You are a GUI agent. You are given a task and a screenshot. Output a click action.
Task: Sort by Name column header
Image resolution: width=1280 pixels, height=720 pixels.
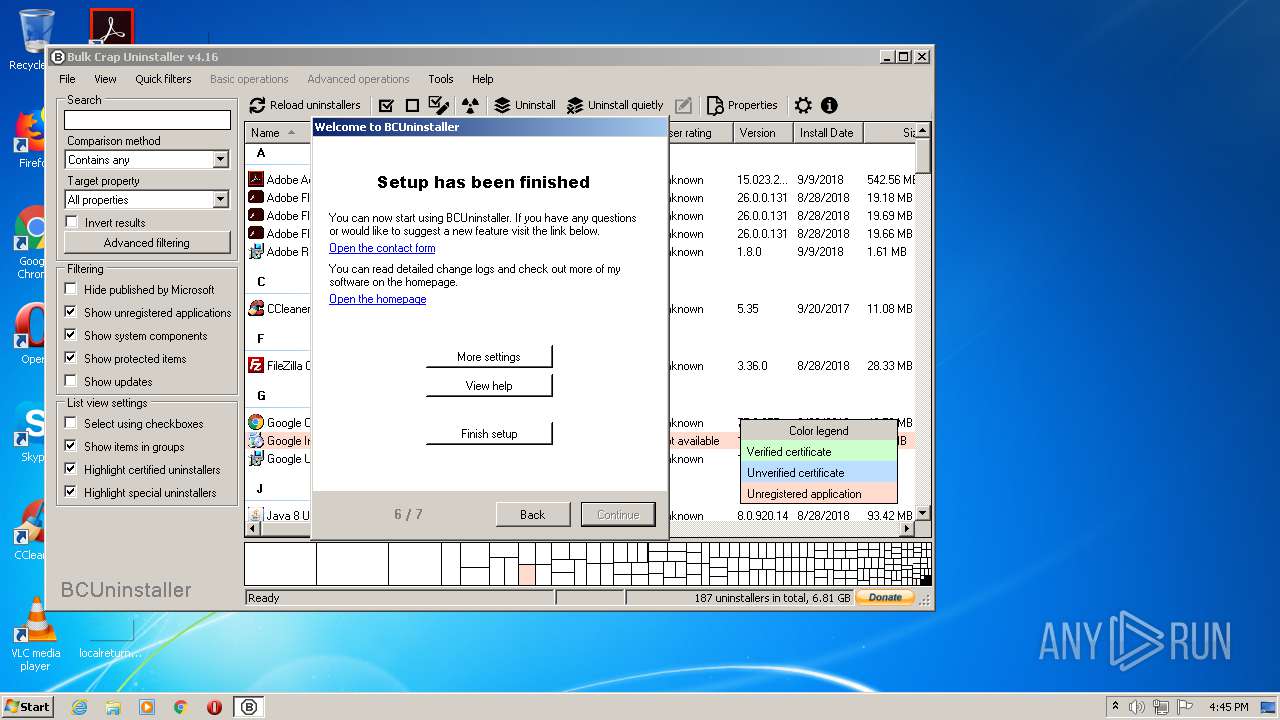pyautogui.click(x=278, y=132)
